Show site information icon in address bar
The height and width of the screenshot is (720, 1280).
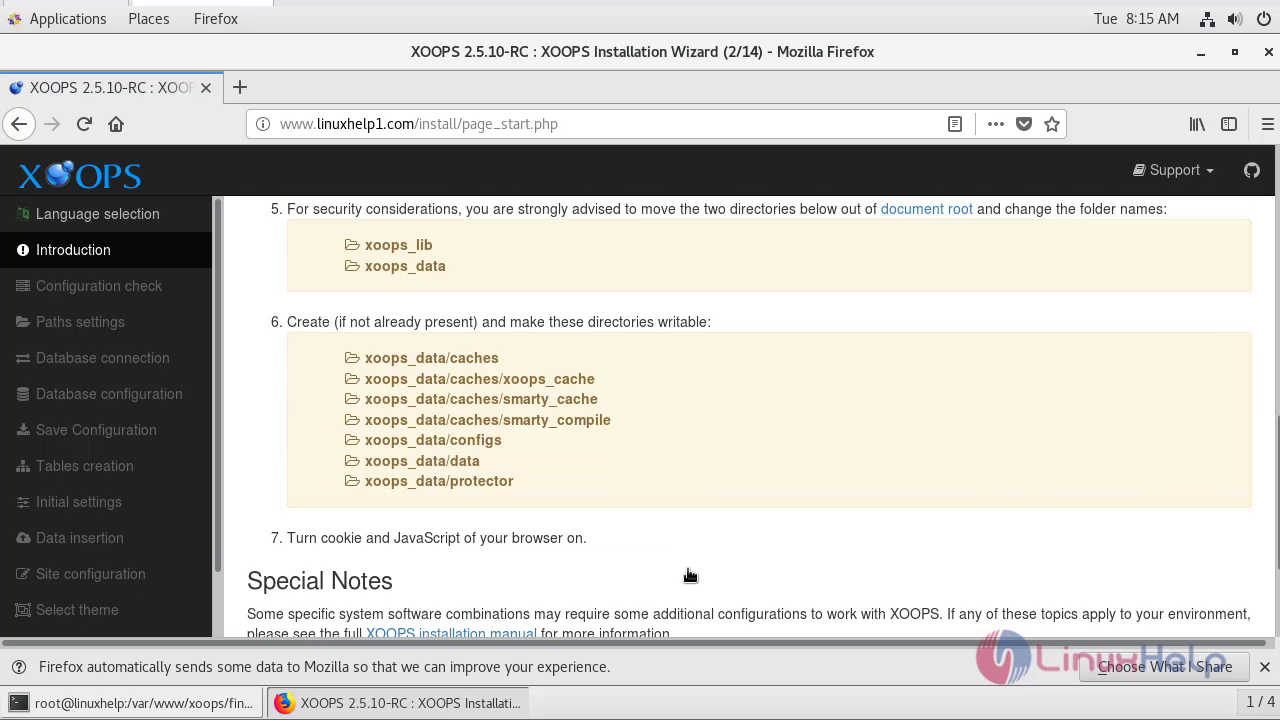[x=263, y=124]
